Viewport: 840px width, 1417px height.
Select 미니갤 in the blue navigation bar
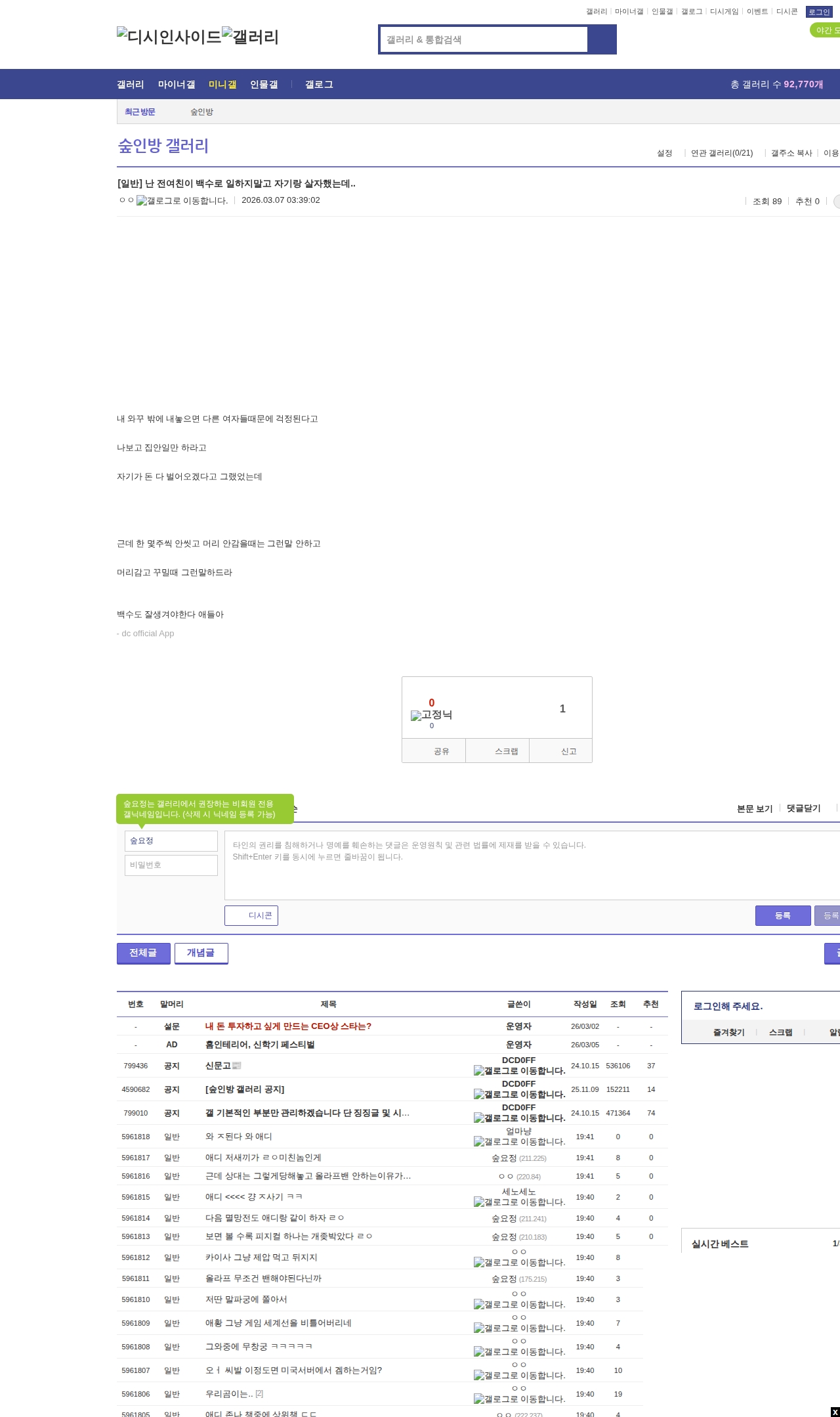[x=222, y=85]
